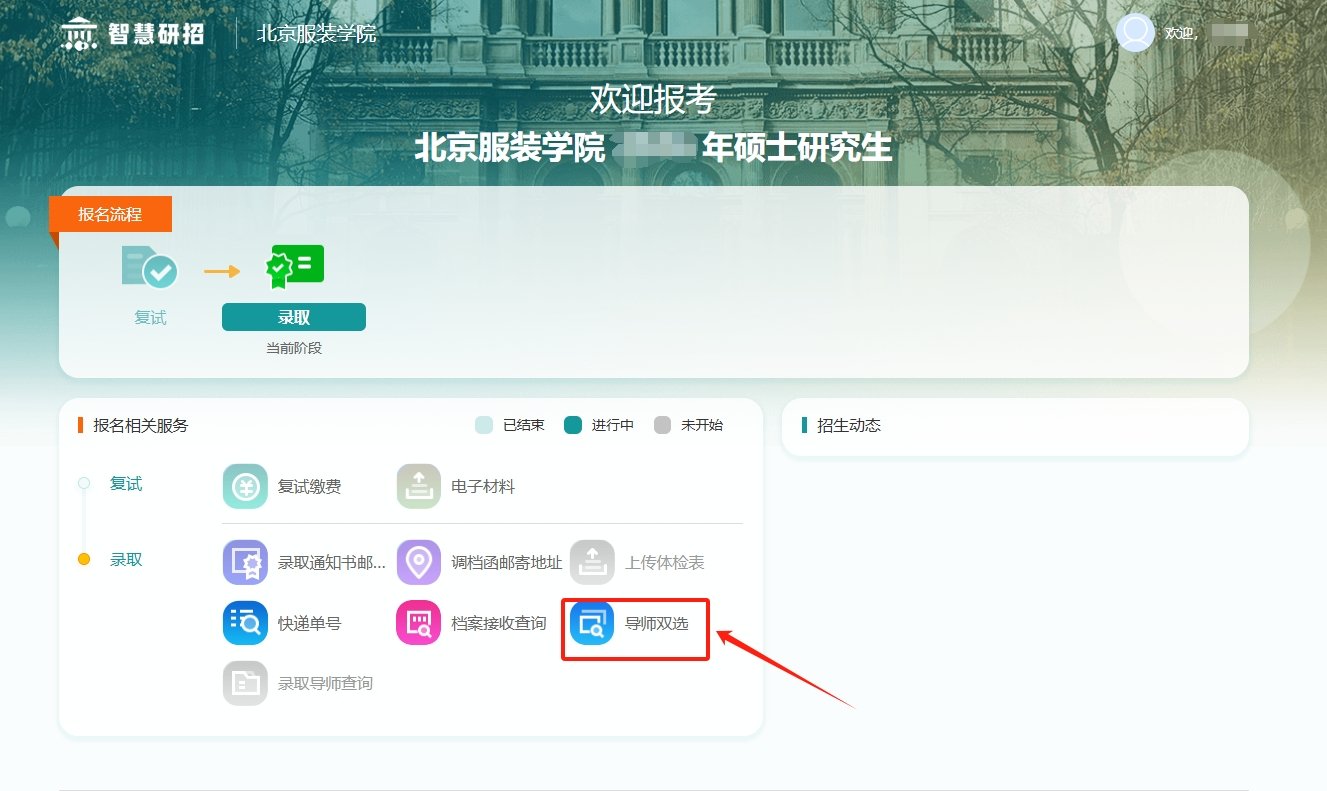Screen dimensions: 1327x791
Task: Click the greyed 上传体检表 upload icon
Action: pos(592,563)
